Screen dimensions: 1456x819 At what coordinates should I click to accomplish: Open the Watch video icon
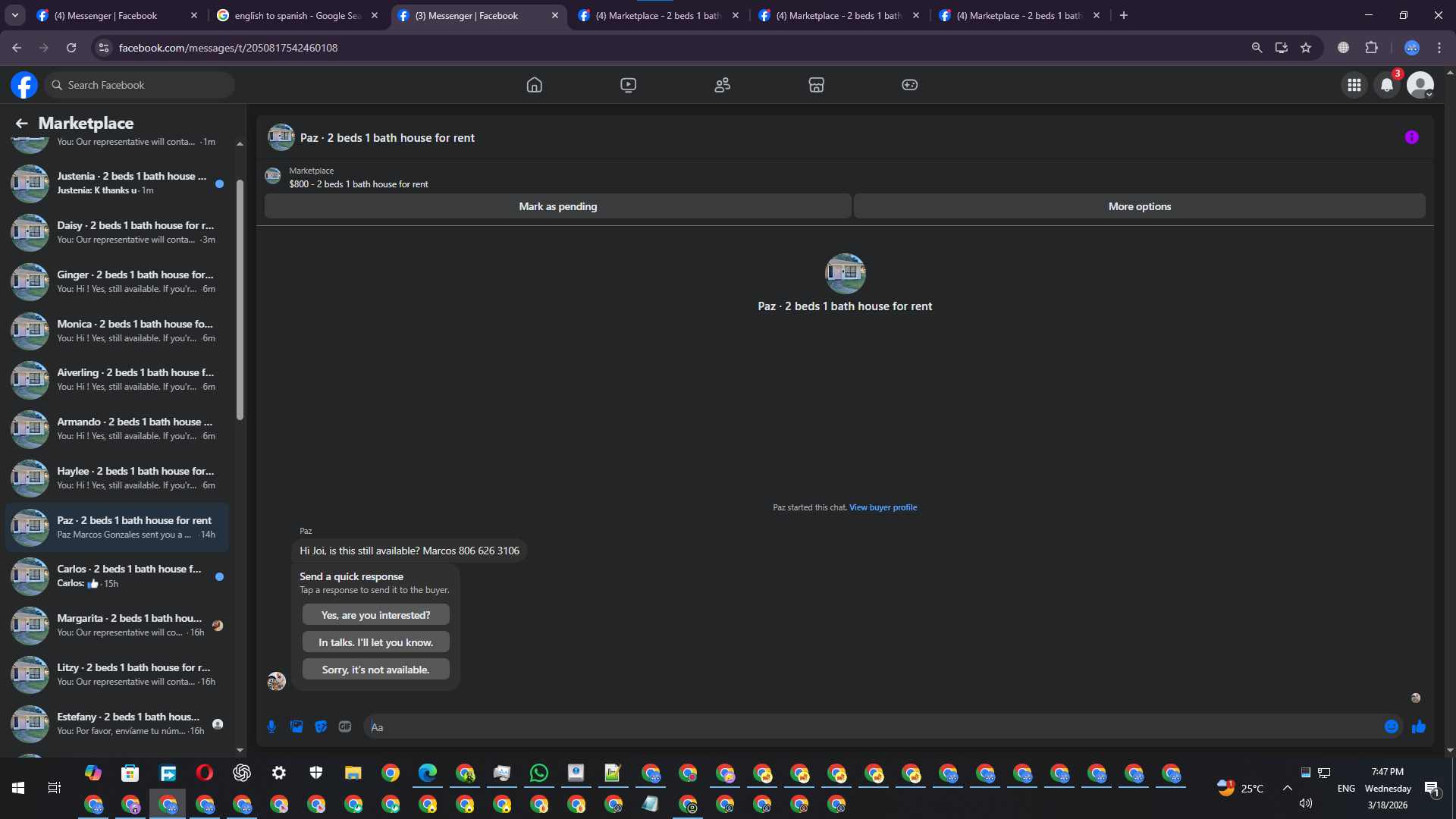pyautogui.click(x=628, y=85)
